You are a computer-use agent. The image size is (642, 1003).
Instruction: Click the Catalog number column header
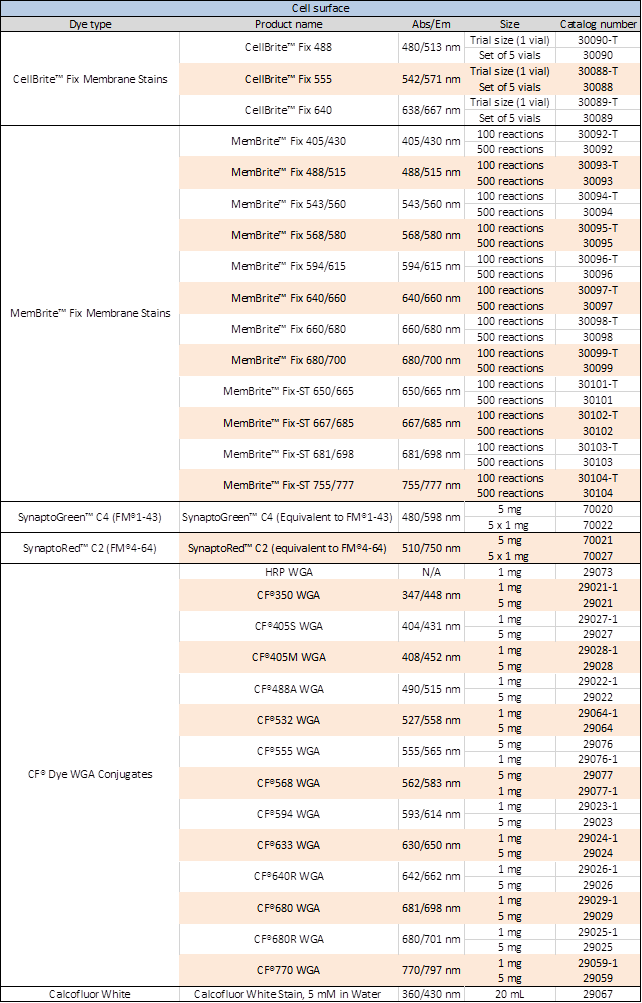598,24
